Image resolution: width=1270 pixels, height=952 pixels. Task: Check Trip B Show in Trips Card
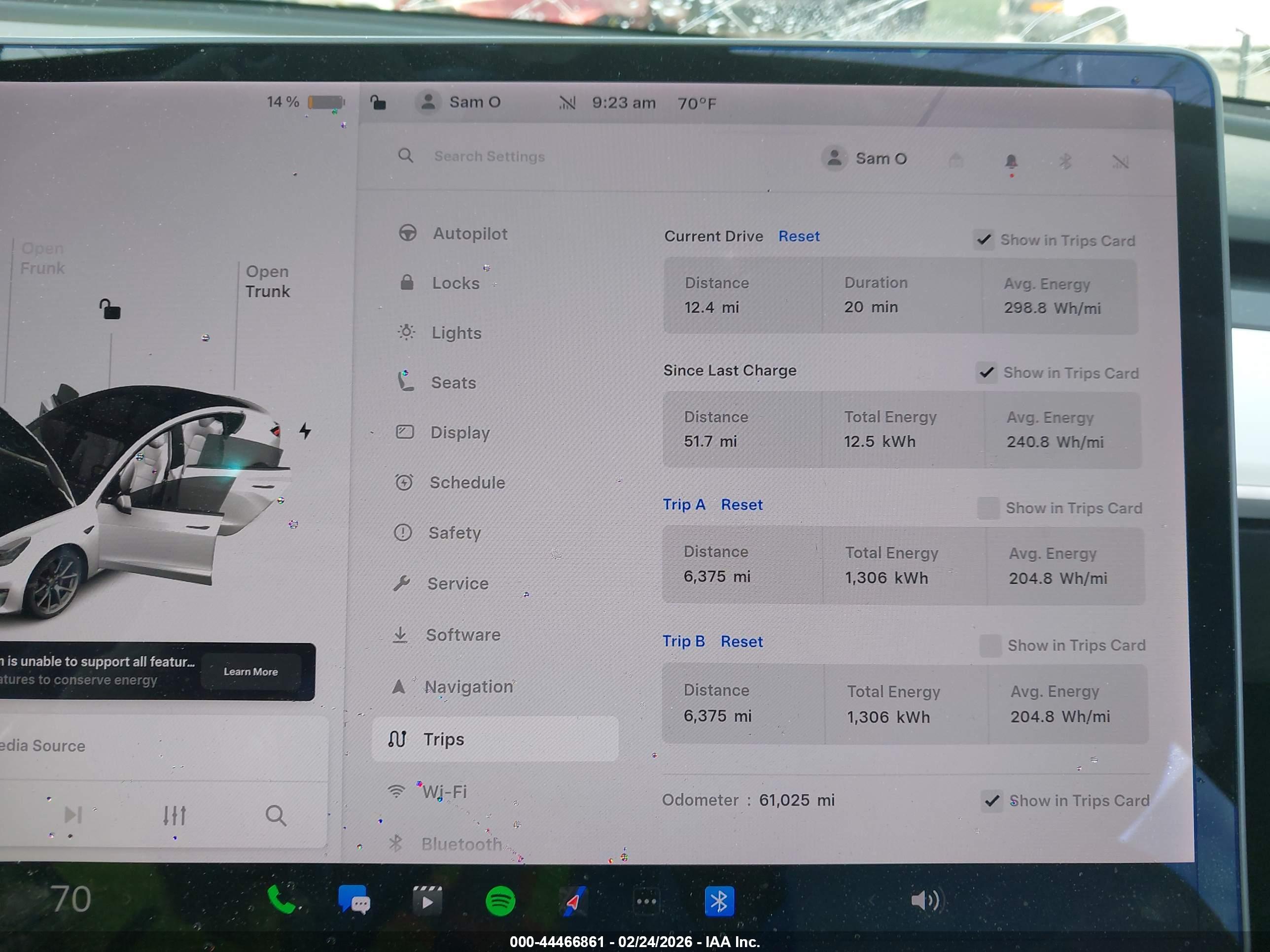click(990, 645)
